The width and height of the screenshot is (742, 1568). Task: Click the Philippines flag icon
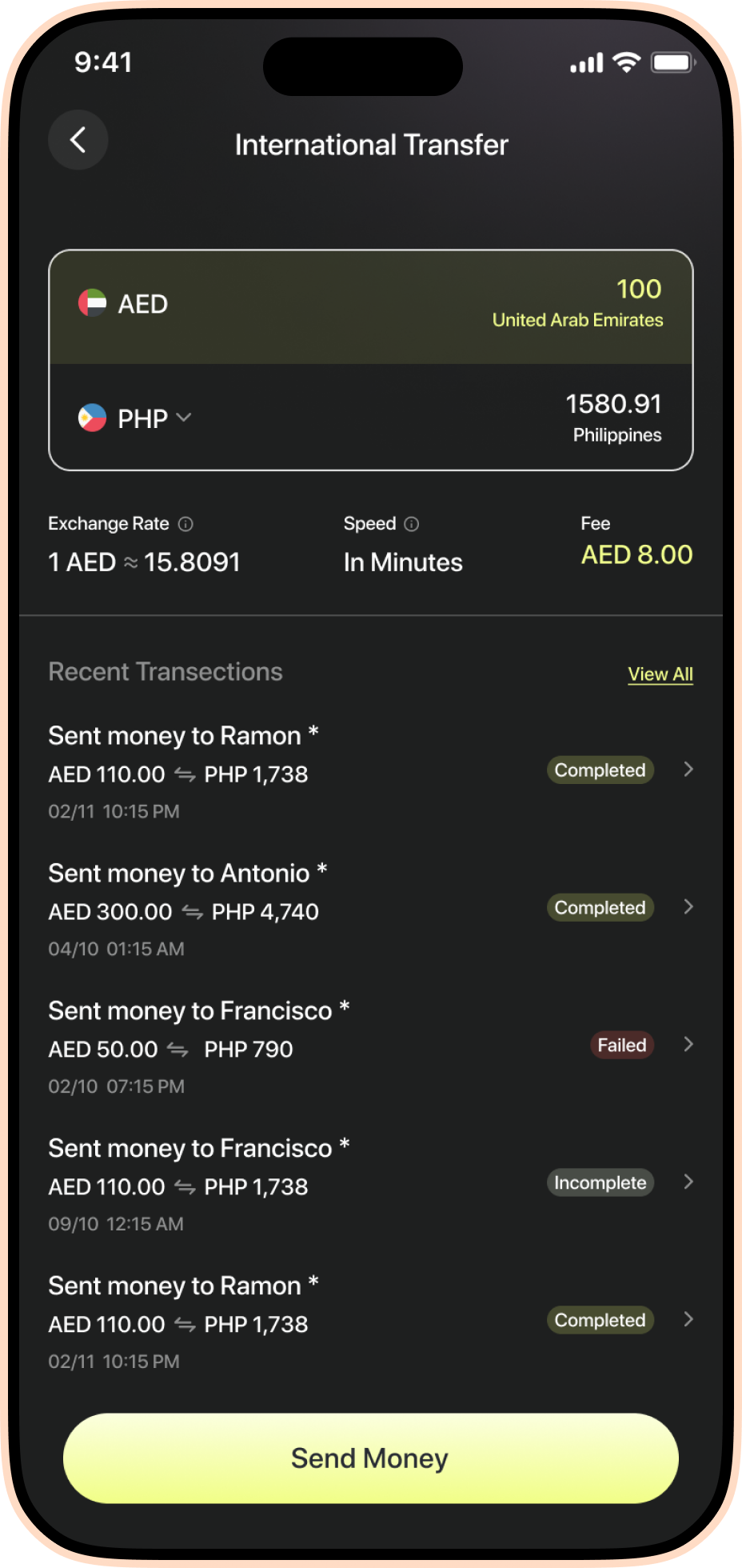coord(92,418)
